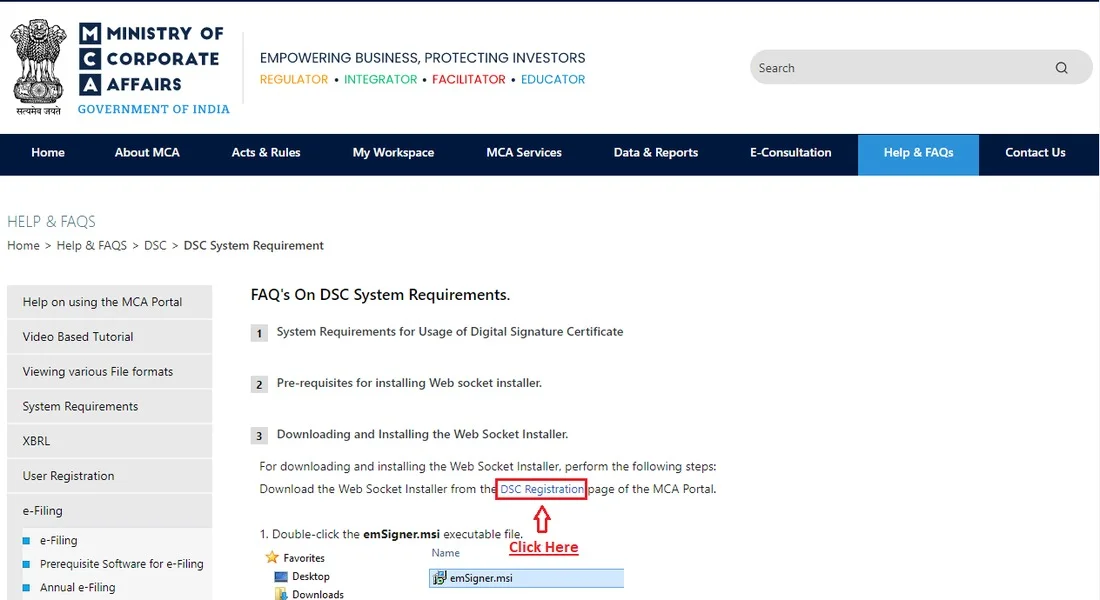Collapse FAQ 3 Downloading and Installing Web Socket Installer
Screen dimensions: 1100x600
point(422,434)
